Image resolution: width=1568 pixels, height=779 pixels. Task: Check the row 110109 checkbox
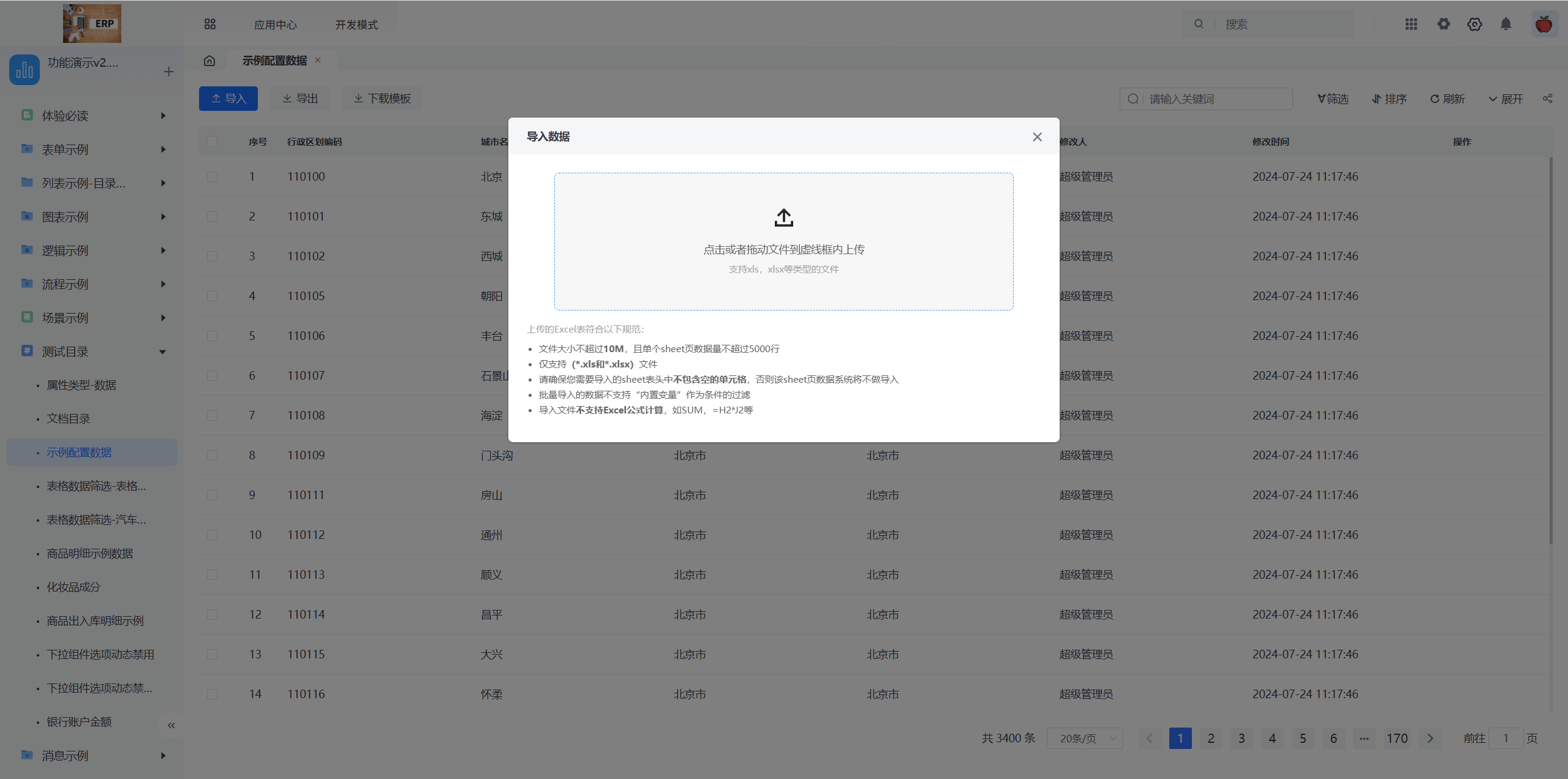pyautogui.click(x=213, y=455)
